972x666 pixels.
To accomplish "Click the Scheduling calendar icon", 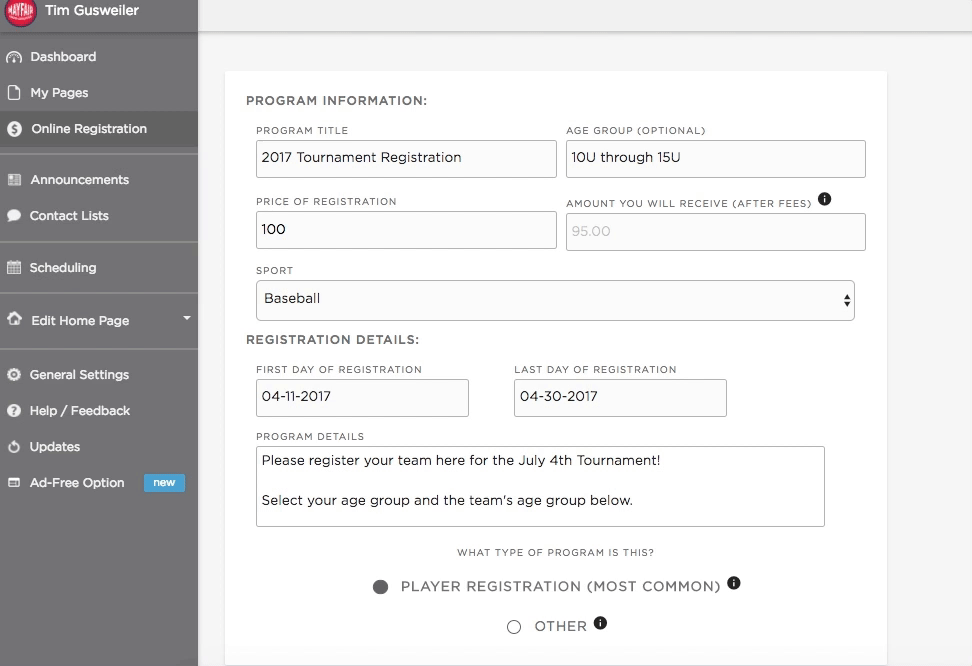I will pos(14,268).
